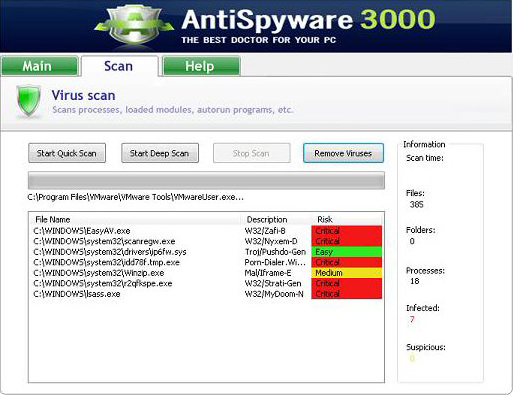Click the Porn-Dialer description cell
The width and height of the screenshot is (513, 395).
(275, 262)
